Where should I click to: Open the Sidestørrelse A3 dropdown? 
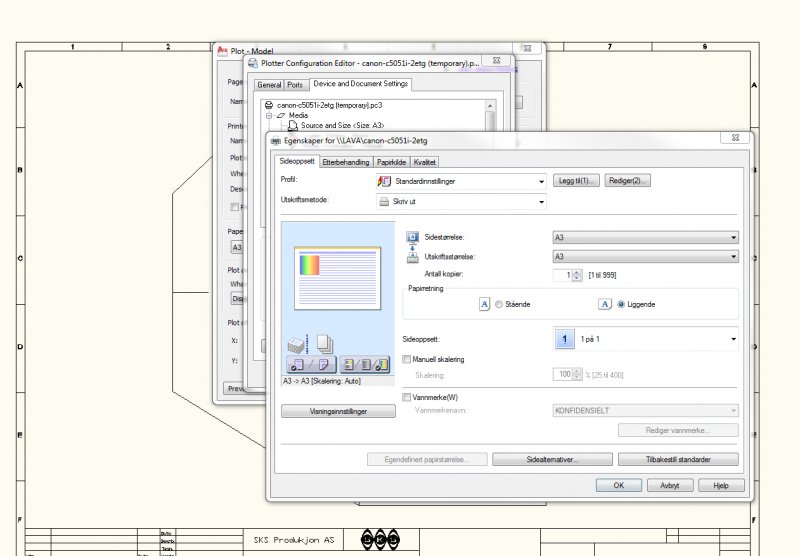click(x=645, y=238)
